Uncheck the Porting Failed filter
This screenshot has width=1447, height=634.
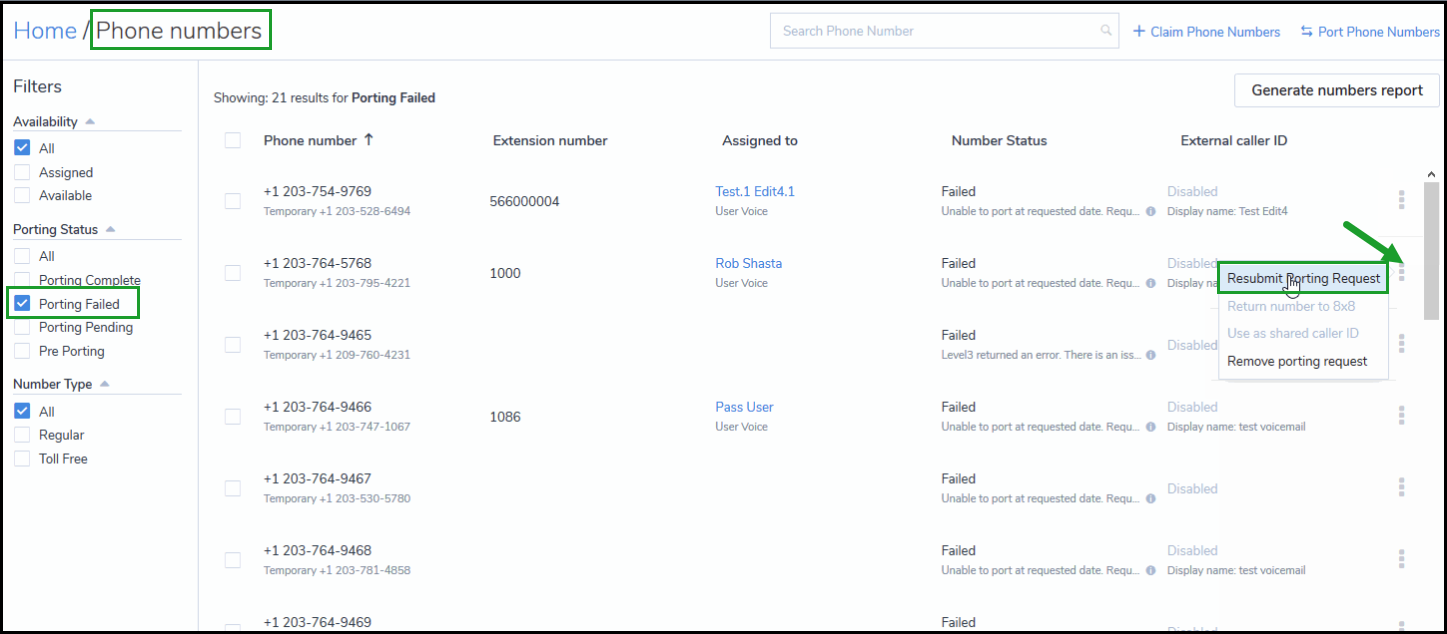(x=22, y=304)
